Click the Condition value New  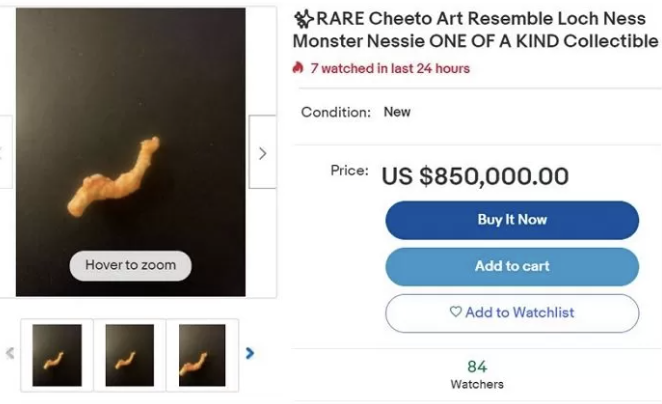coord(397,112)
